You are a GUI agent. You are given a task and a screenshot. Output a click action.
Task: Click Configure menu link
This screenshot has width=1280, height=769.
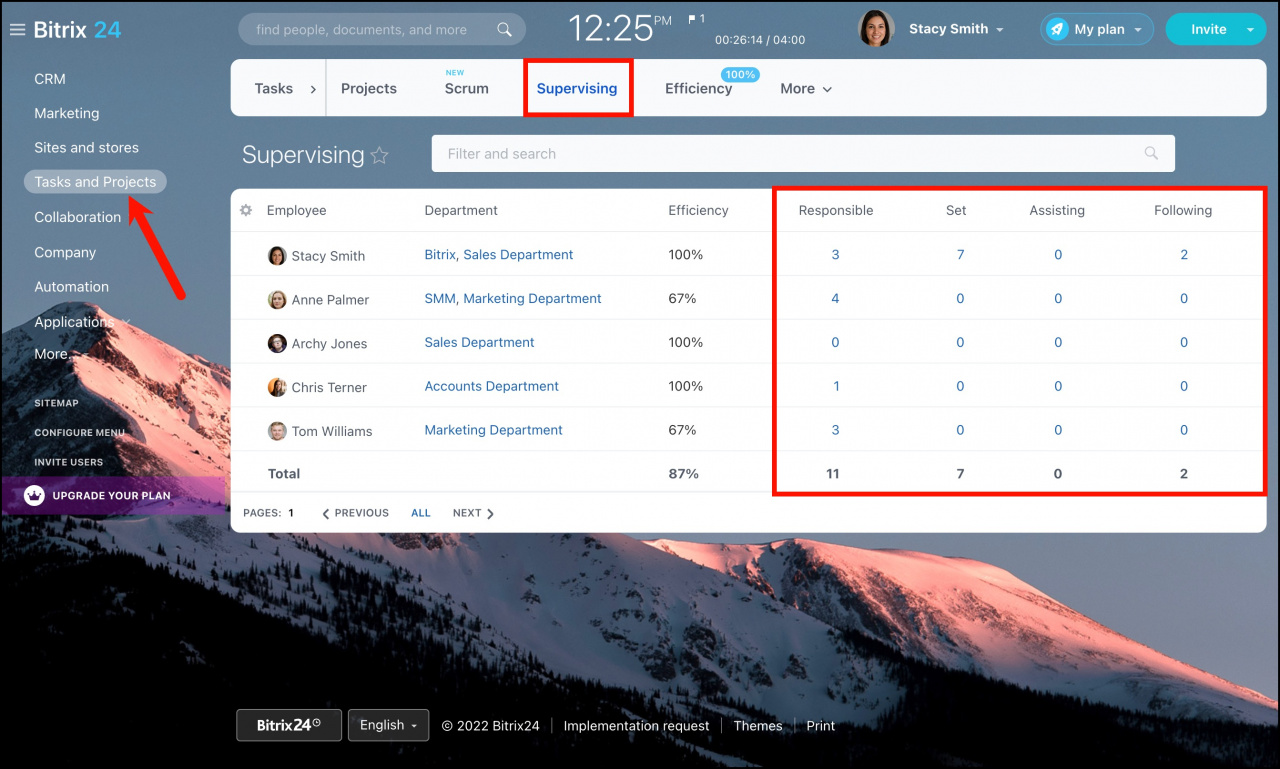(x=80, y=433)
